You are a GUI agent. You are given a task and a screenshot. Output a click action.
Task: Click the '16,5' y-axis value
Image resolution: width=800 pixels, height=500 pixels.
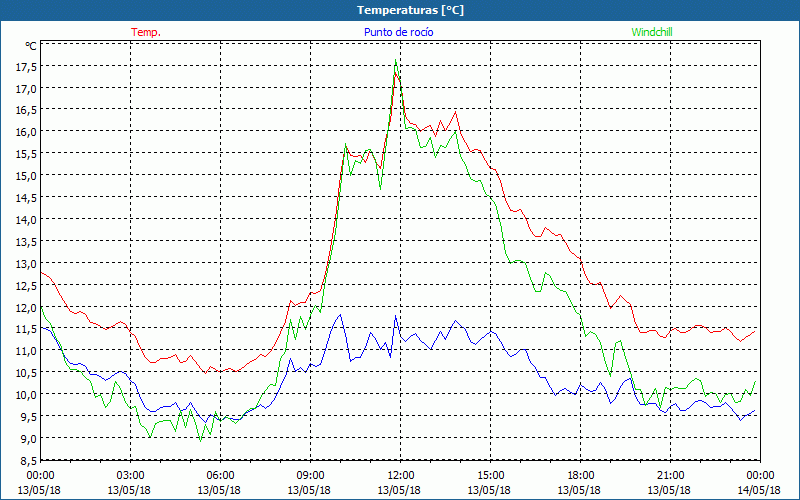click(x=27, y=110)
